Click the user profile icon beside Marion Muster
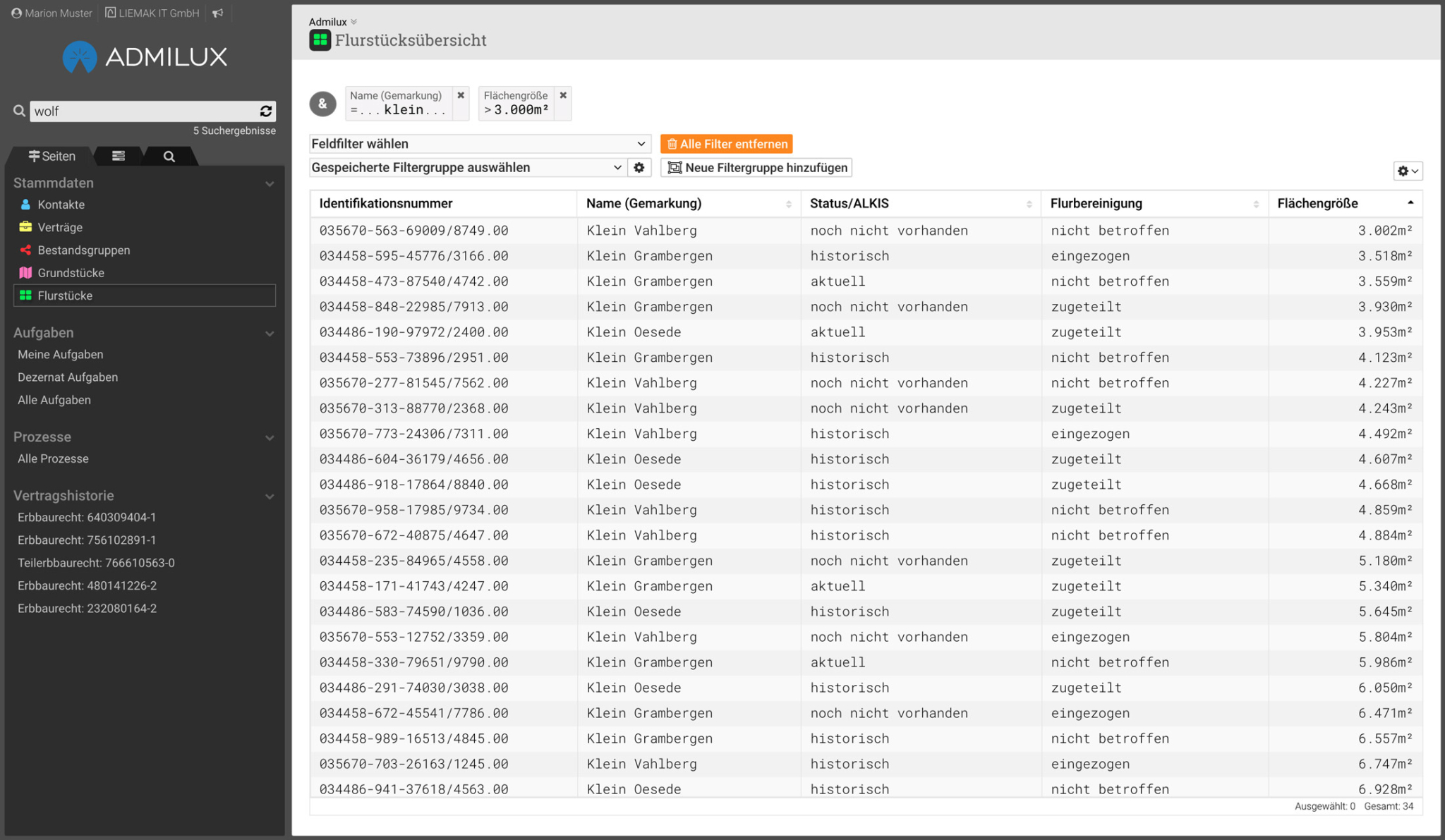This screenshot has width=1445, height=840. (16, 13)
